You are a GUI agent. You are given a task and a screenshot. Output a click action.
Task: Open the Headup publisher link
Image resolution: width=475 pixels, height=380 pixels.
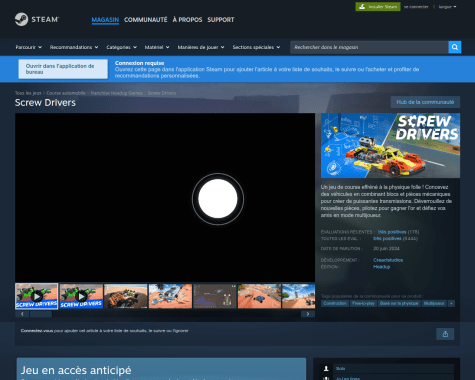[381, 267]
